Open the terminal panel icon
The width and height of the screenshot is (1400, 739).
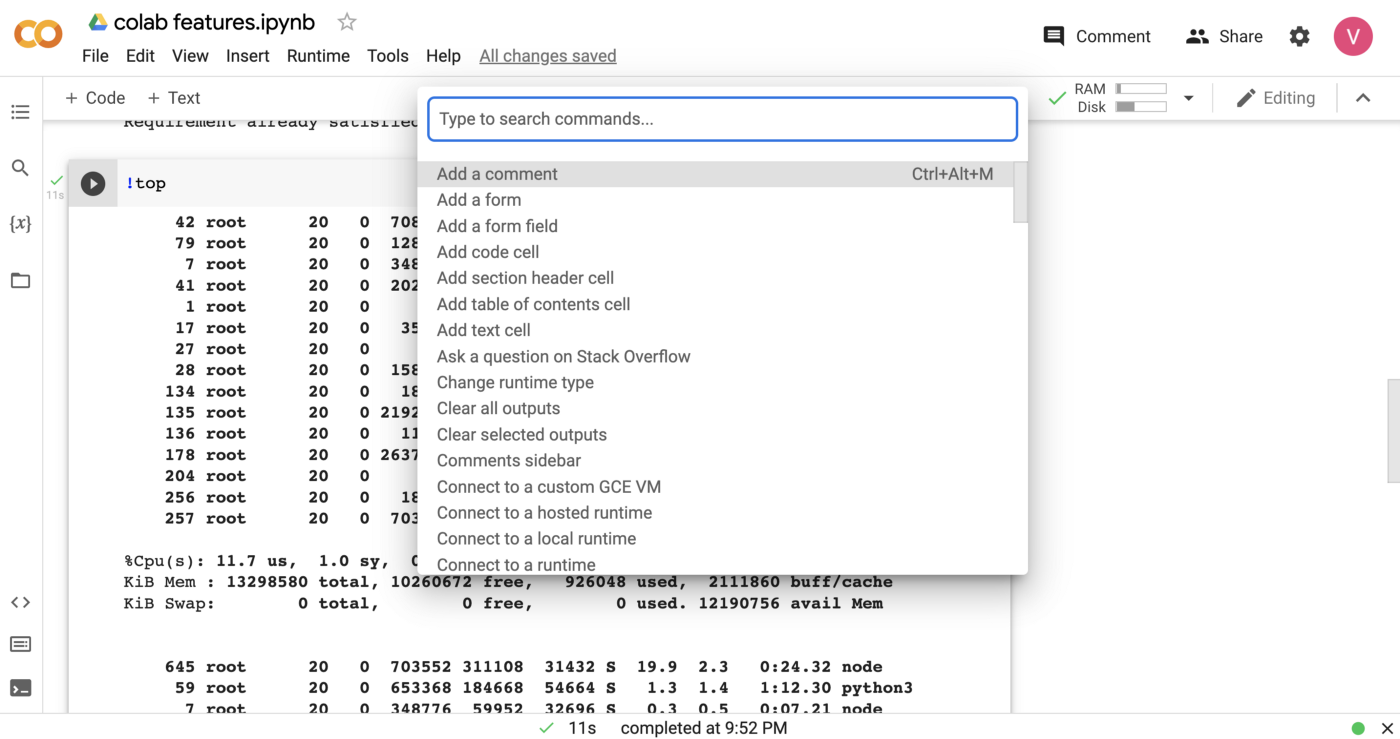tap(20, 688)
